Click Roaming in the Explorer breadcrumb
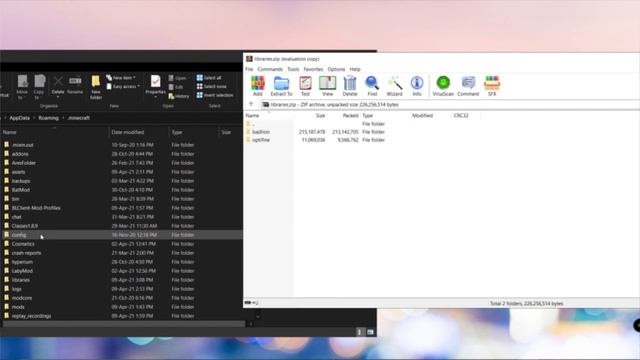 tap(49, 118)
